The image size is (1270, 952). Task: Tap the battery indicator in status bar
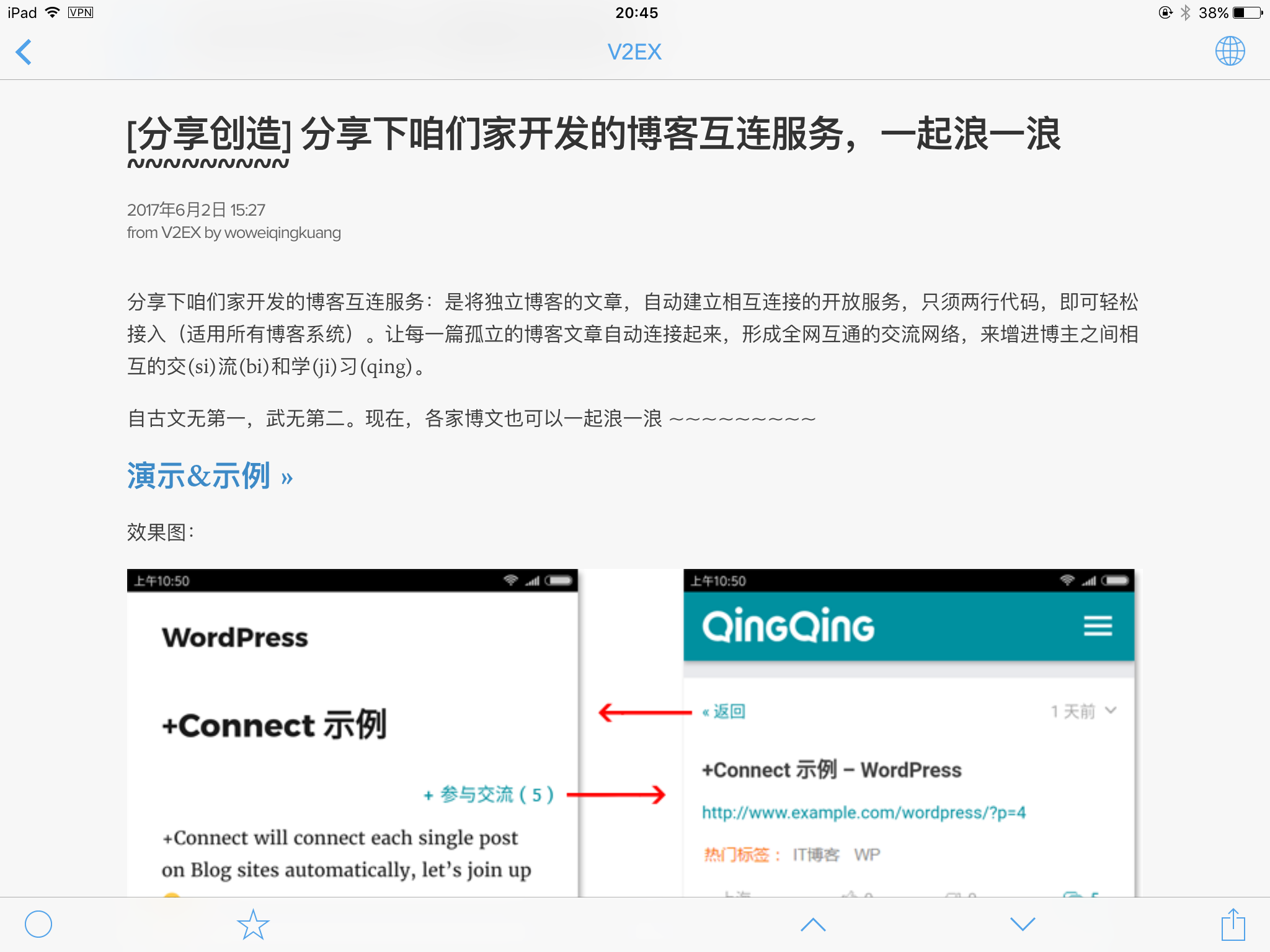pos(1248,12)
